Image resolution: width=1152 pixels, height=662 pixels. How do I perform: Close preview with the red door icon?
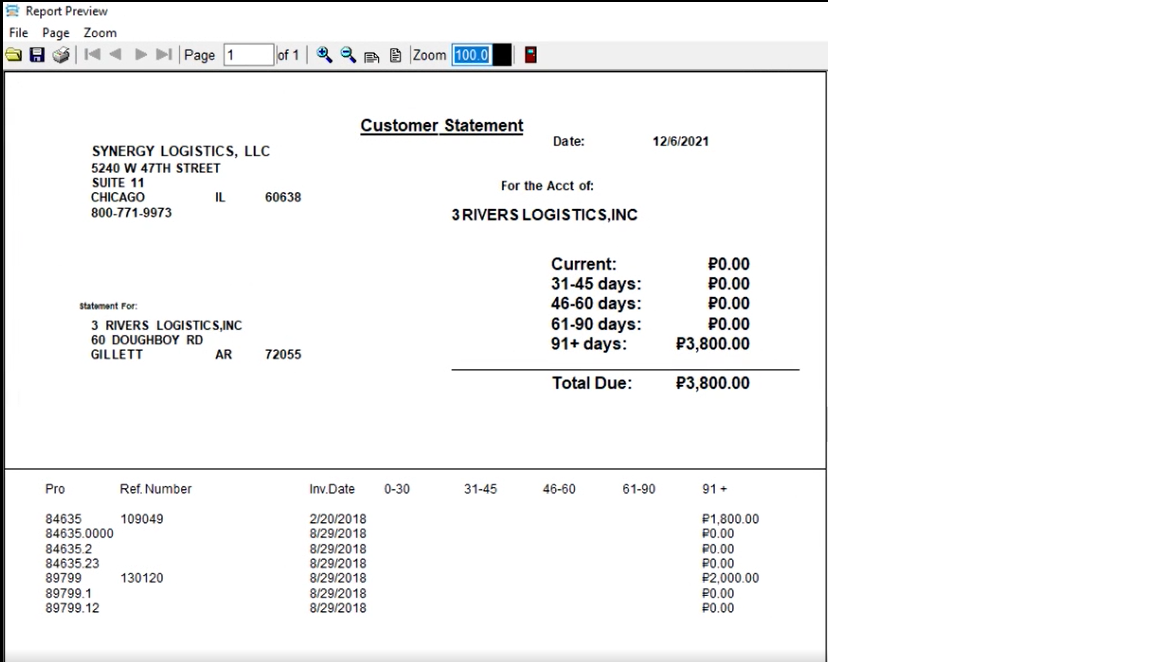[530, 55]
